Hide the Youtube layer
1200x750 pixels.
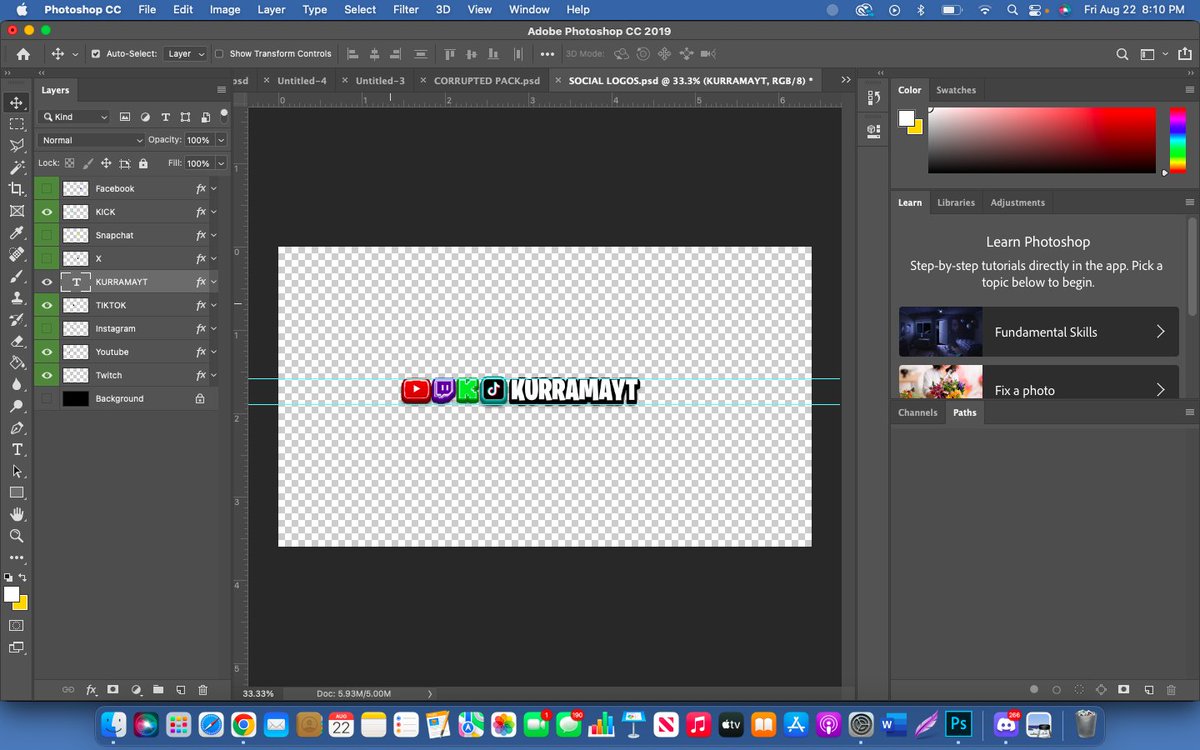tap(46, 352)
